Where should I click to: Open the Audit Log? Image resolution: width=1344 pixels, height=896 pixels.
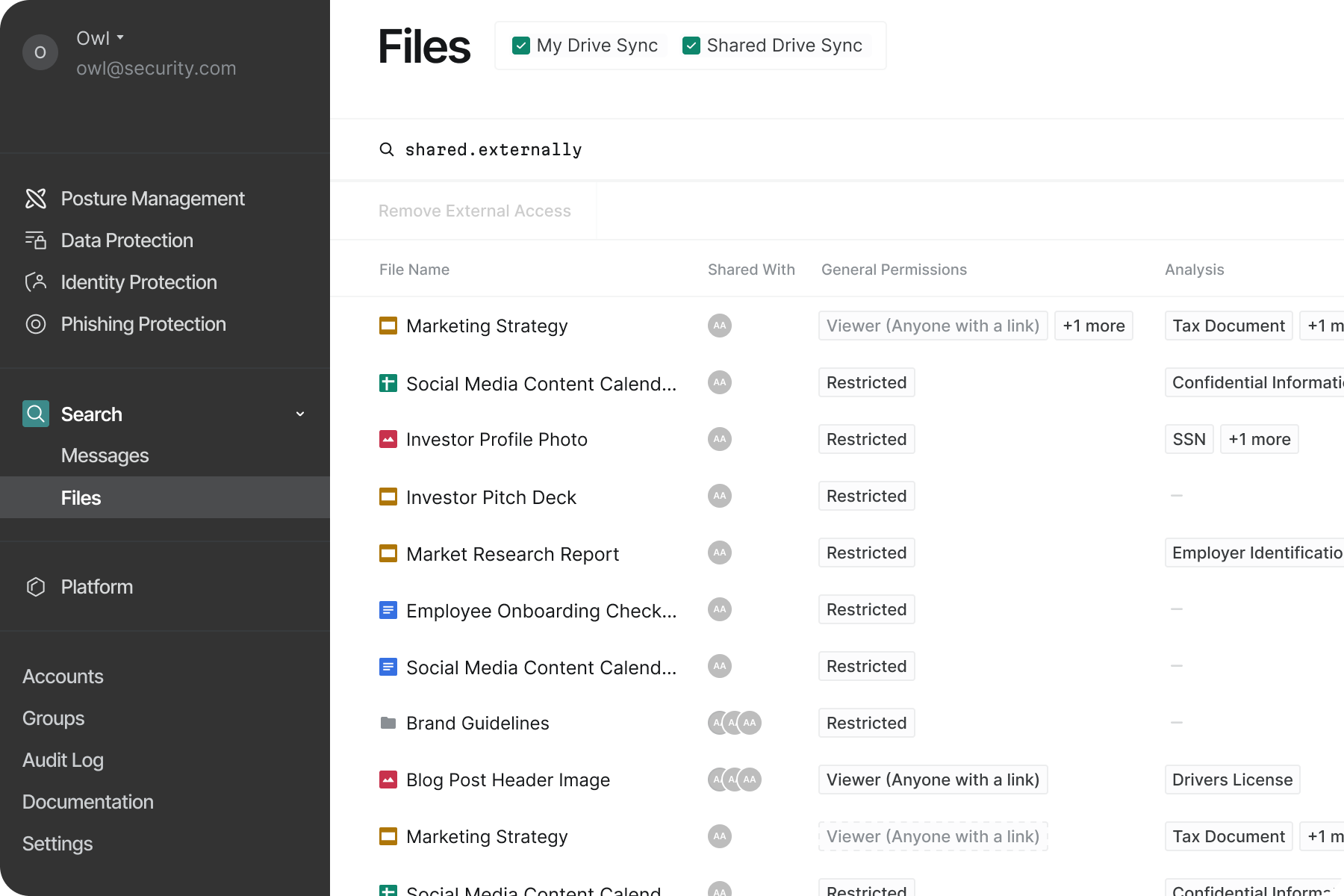[x=63, y=760]
